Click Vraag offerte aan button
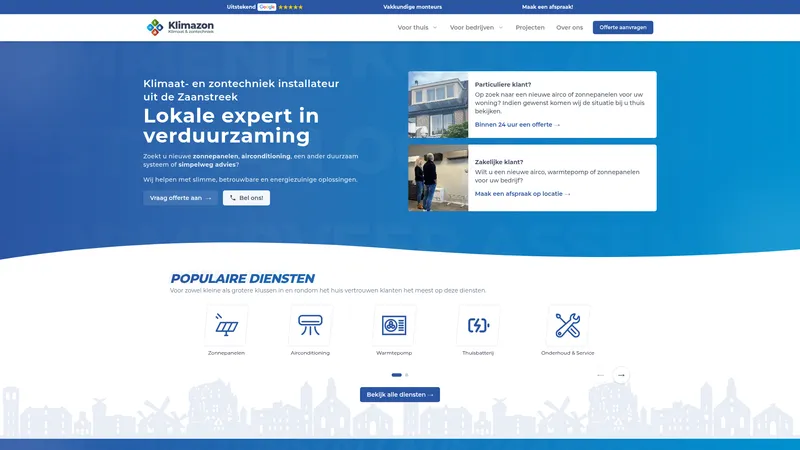Viewport: 800px width, 450px height. coord(180,198)
